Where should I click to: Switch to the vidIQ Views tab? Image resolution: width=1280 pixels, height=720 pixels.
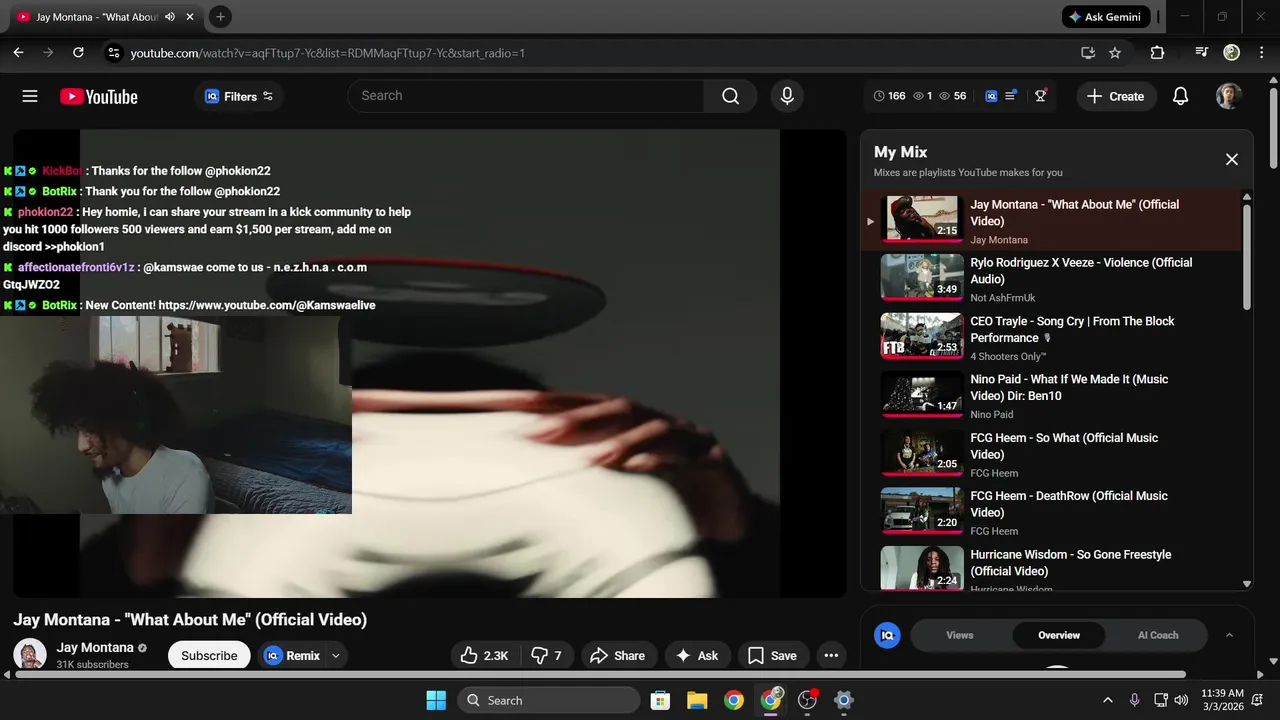tap(959, 635)
